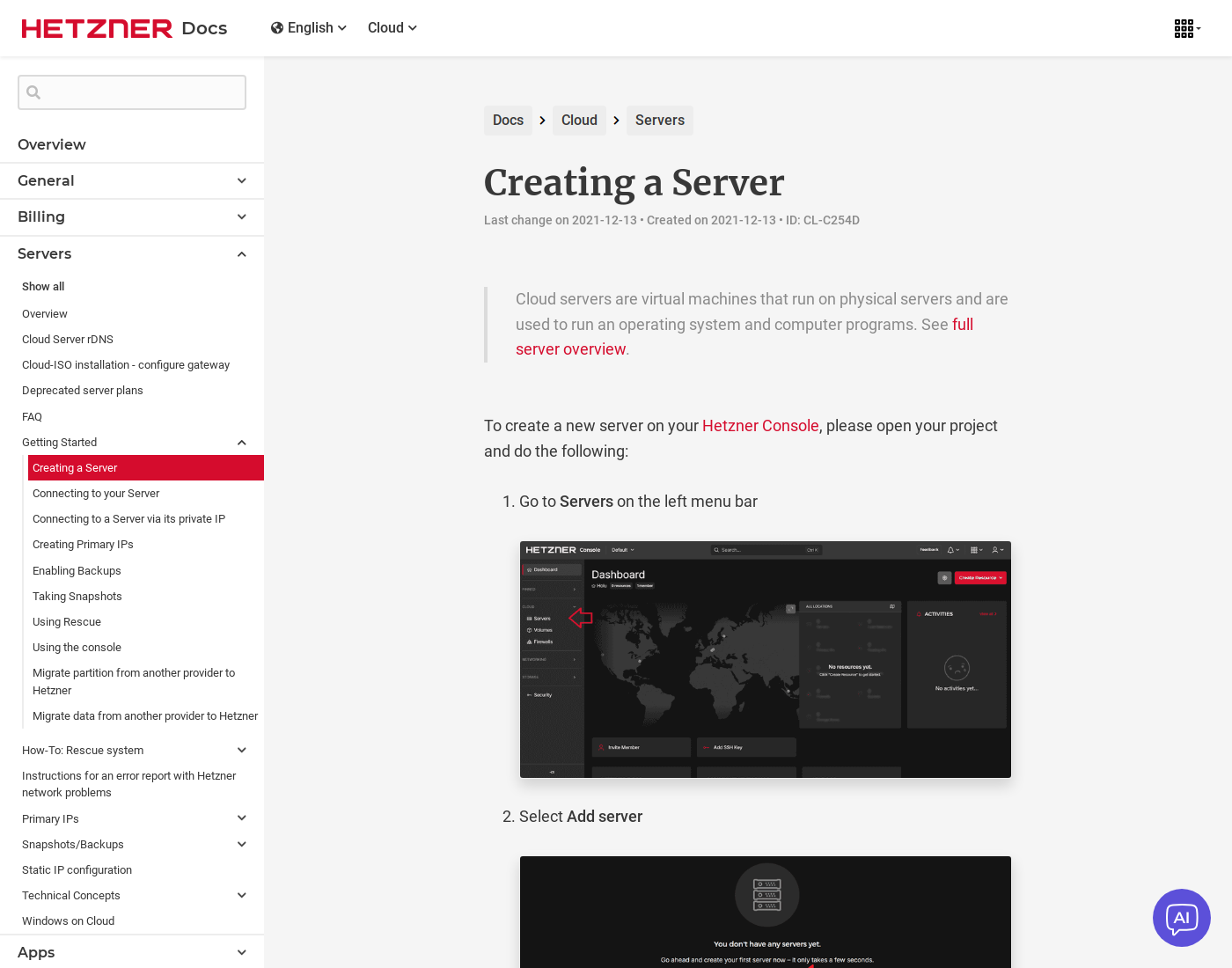Expand the Technical Concepts chevron

(242, 896)
